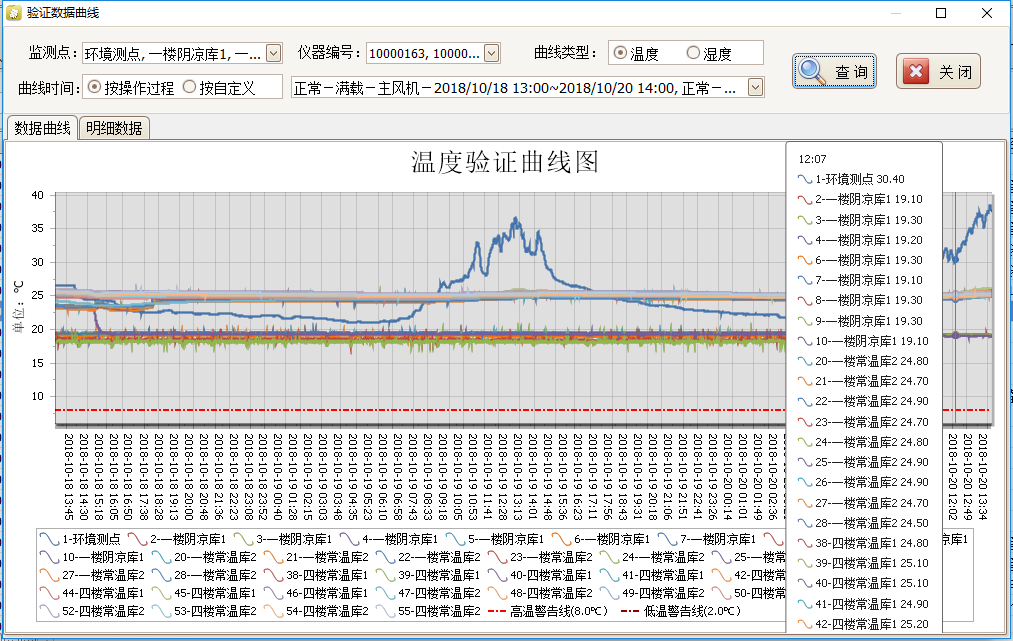Click the legend curve marker for 20-一楼常温库2
The width and height of the screenshot is (1013, 641).
[161, 557]
